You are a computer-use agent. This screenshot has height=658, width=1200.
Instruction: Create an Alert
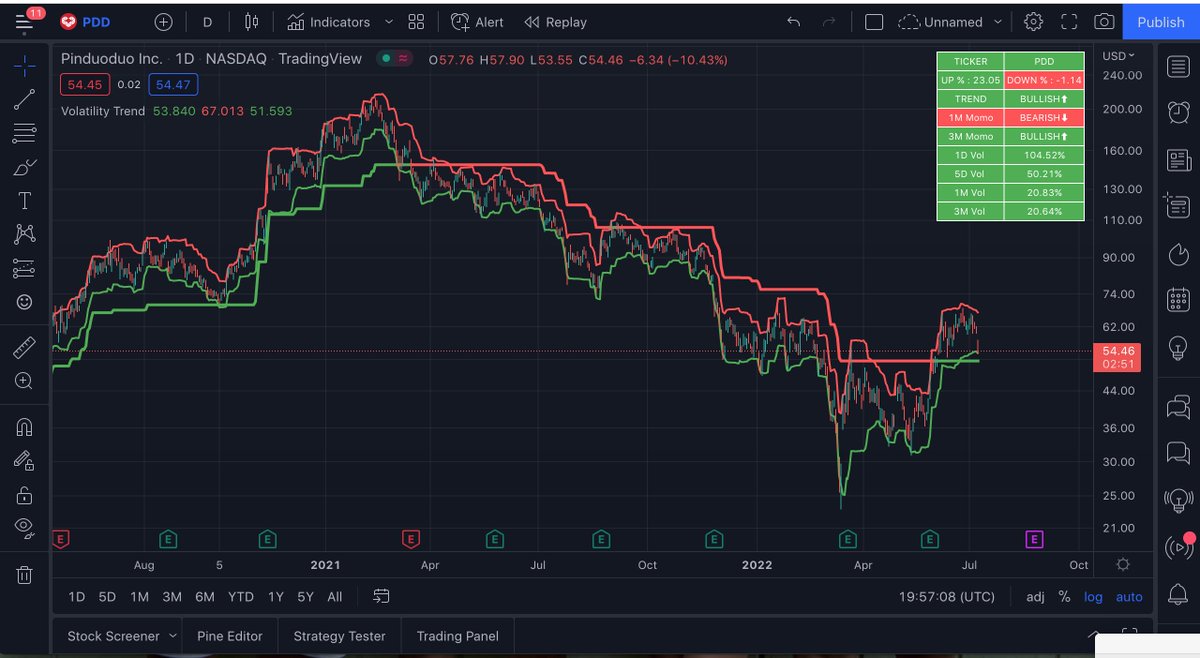click(x=477, y=21)
